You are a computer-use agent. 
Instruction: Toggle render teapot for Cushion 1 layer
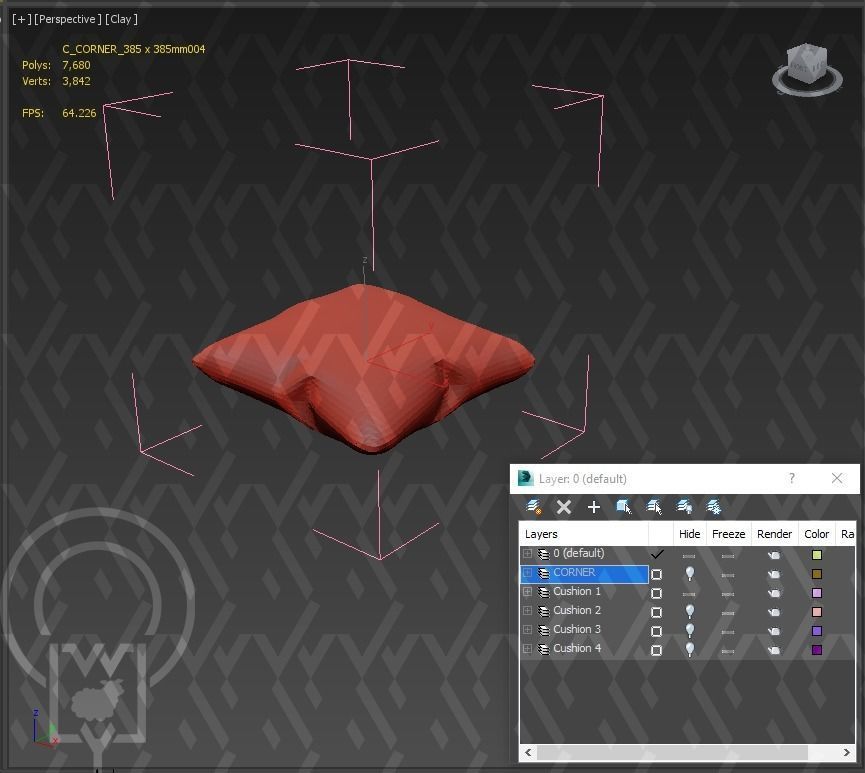[x=774, y=593]
